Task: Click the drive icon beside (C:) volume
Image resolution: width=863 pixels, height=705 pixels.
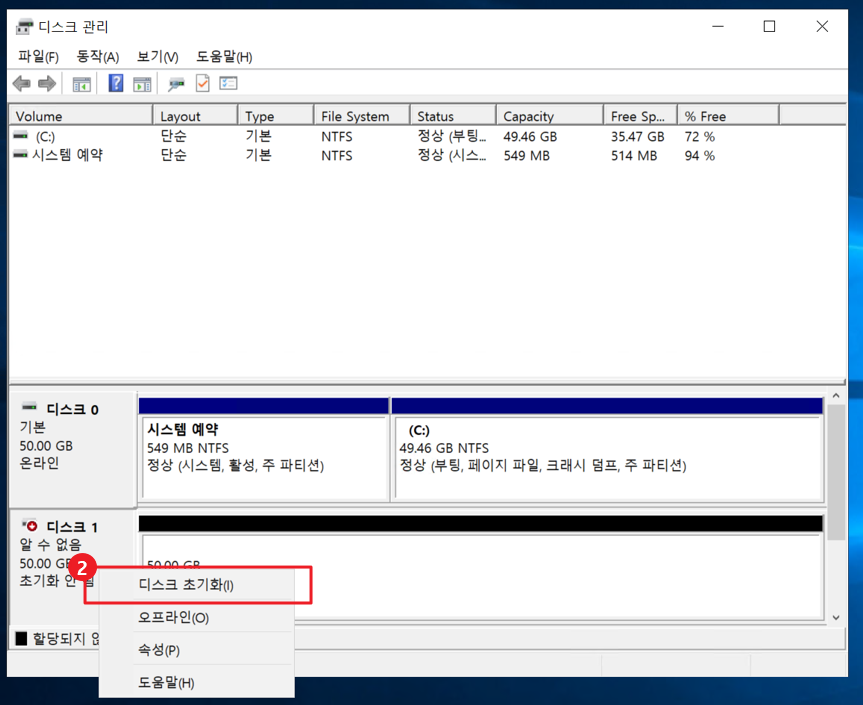Action: pyautogui.click(x=20, y=135)
